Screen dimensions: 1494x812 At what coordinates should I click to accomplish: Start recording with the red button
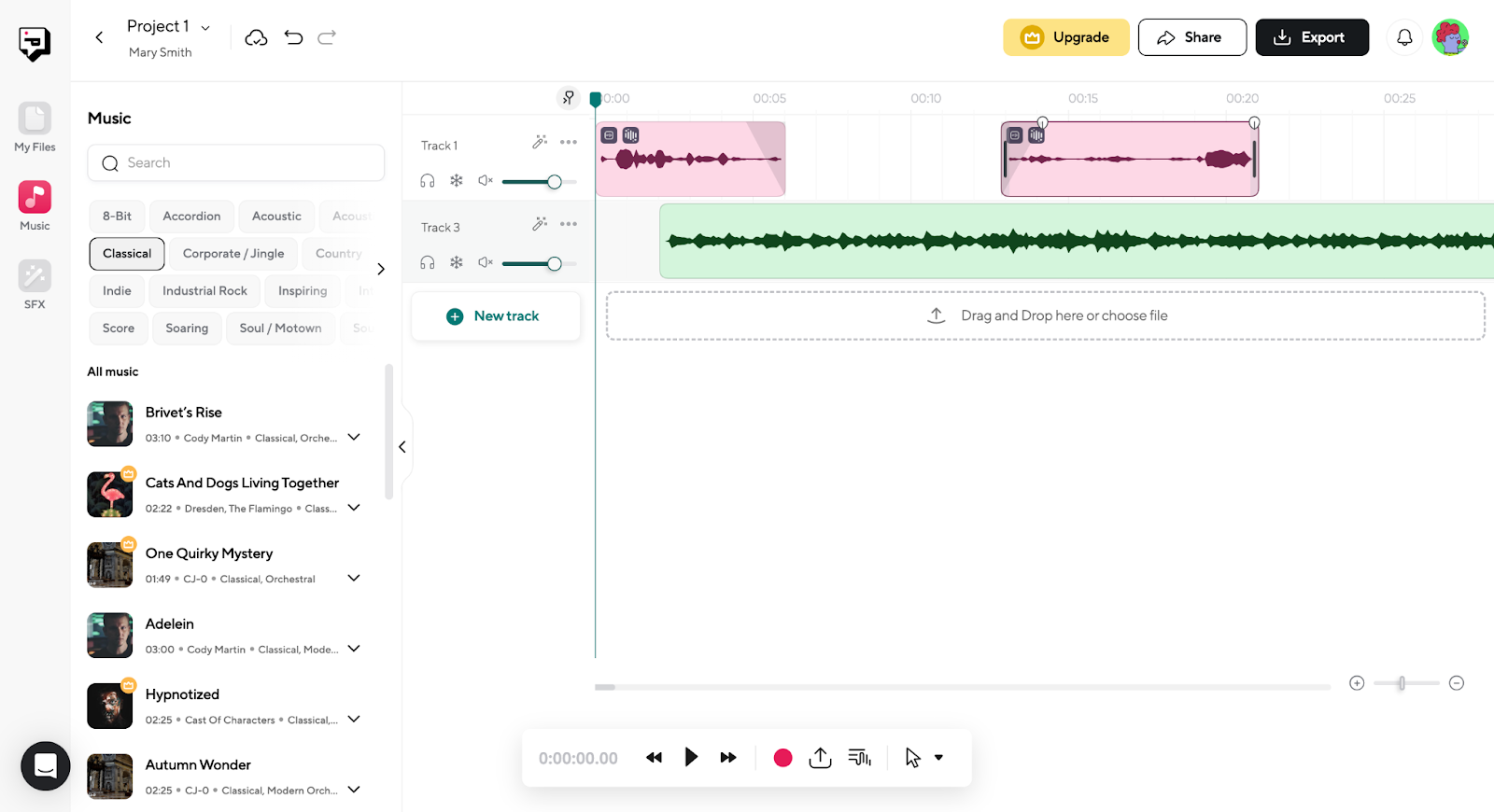tap(783, 758)
